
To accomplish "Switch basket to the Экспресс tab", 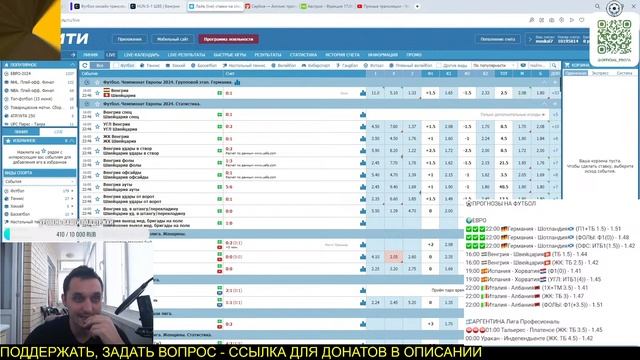I will click(600, 73).
